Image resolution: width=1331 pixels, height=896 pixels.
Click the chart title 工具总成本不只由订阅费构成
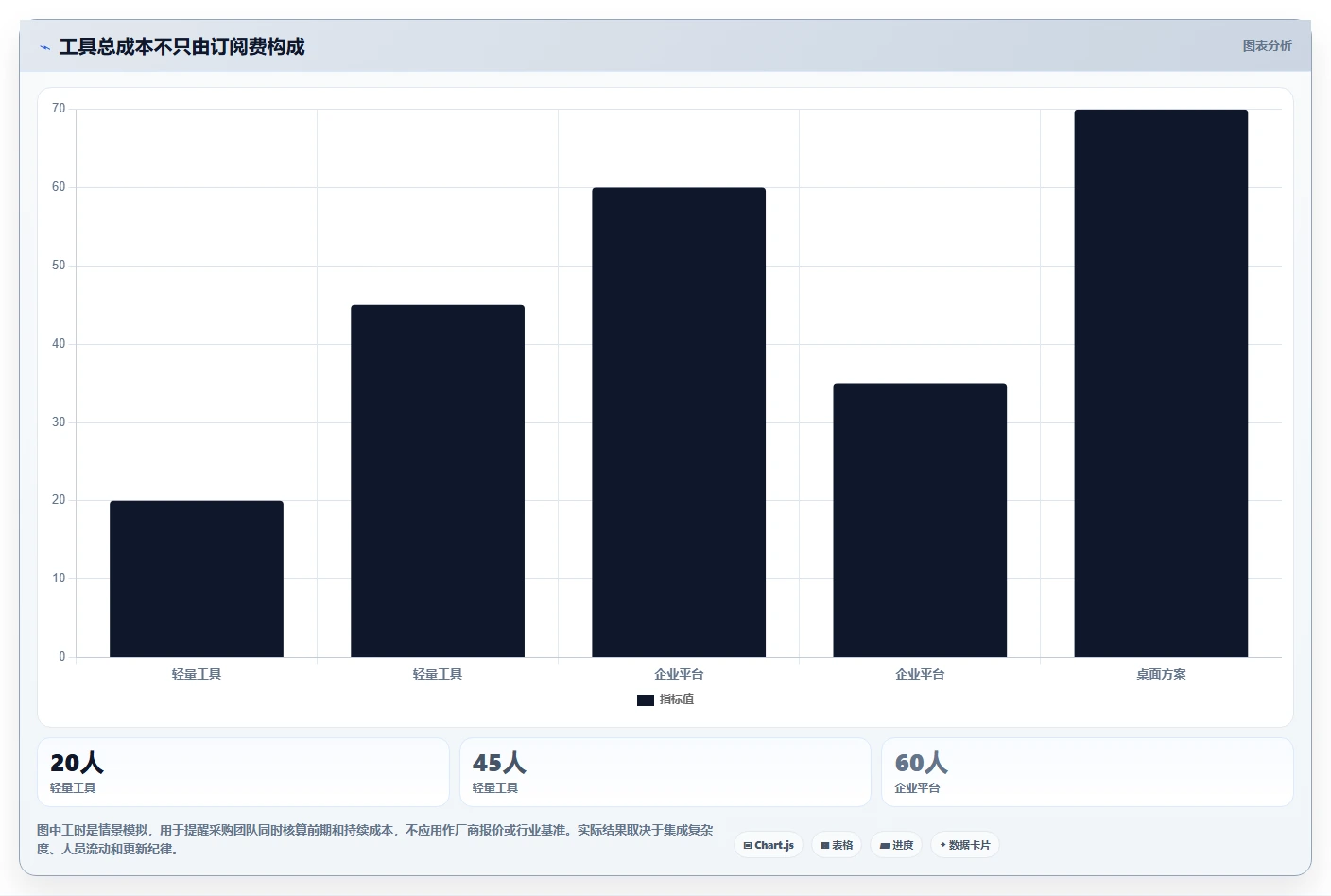(x=181, y=46)
